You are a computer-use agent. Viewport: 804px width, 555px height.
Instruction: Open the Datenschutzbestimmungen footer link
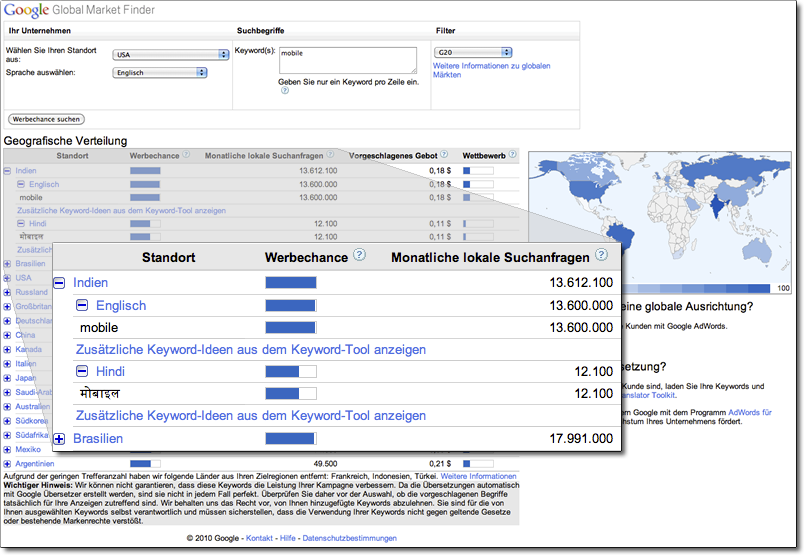tap(349, 538)
